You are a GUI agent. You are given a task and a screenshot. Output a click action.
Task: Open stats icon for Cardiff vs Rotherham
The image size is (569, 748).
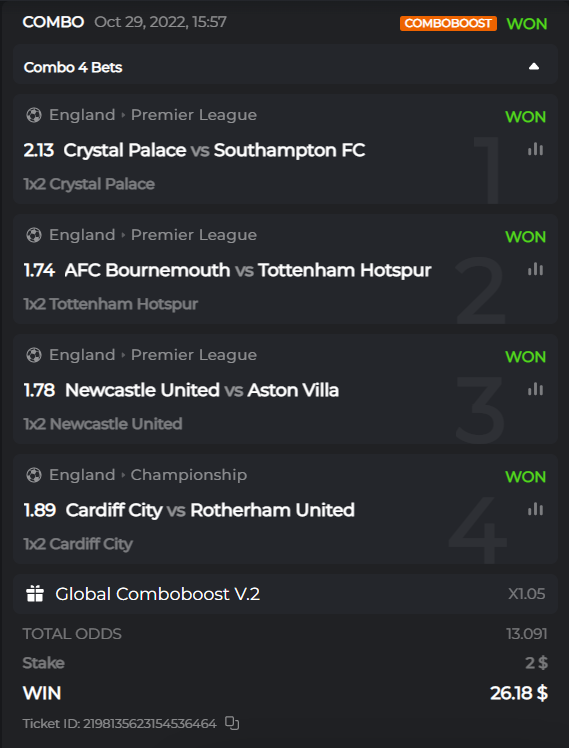[535, 509]
